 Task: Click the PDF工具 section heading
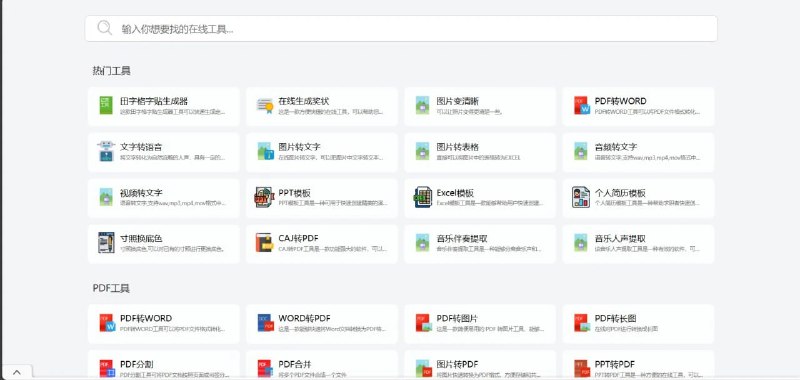click(111, 288)
